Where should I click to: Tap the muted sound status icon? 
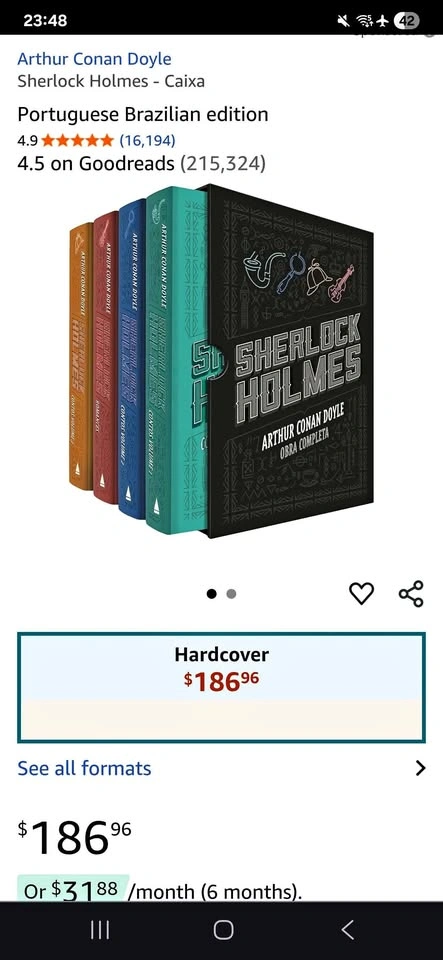tap(344, 21)
